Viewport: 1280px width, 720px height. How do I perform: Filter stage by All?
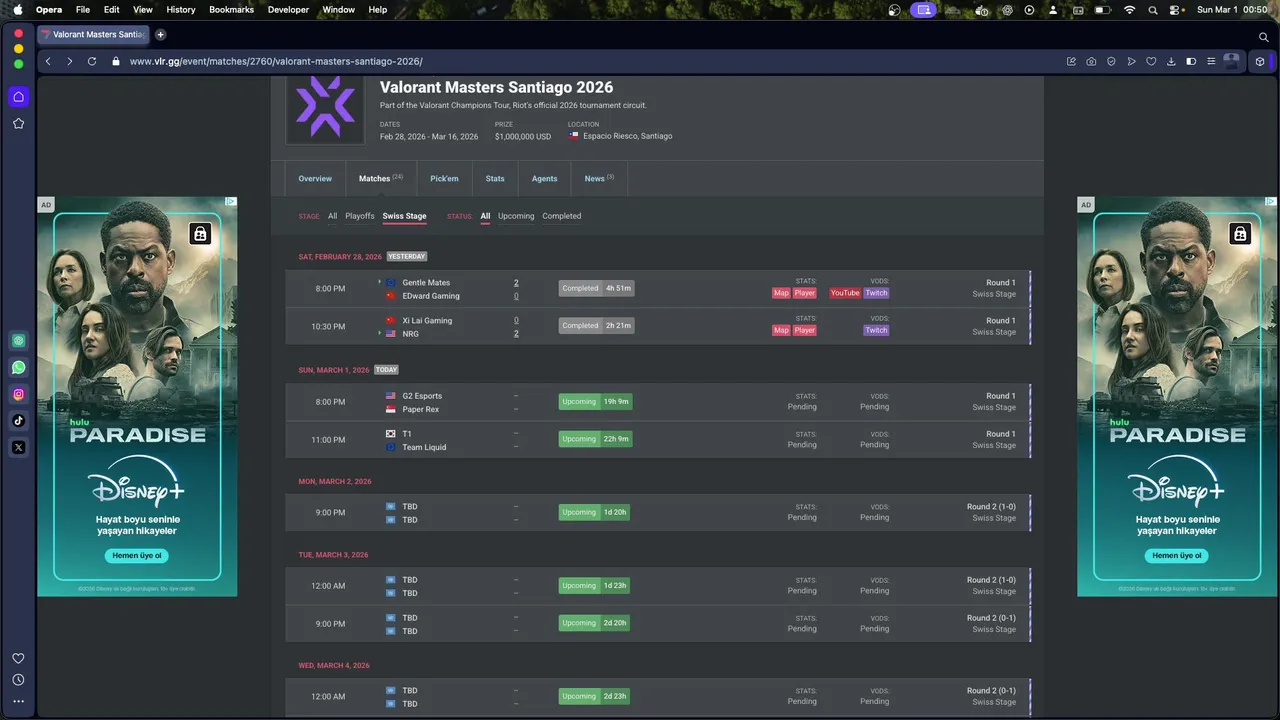[x=333, y=216]
